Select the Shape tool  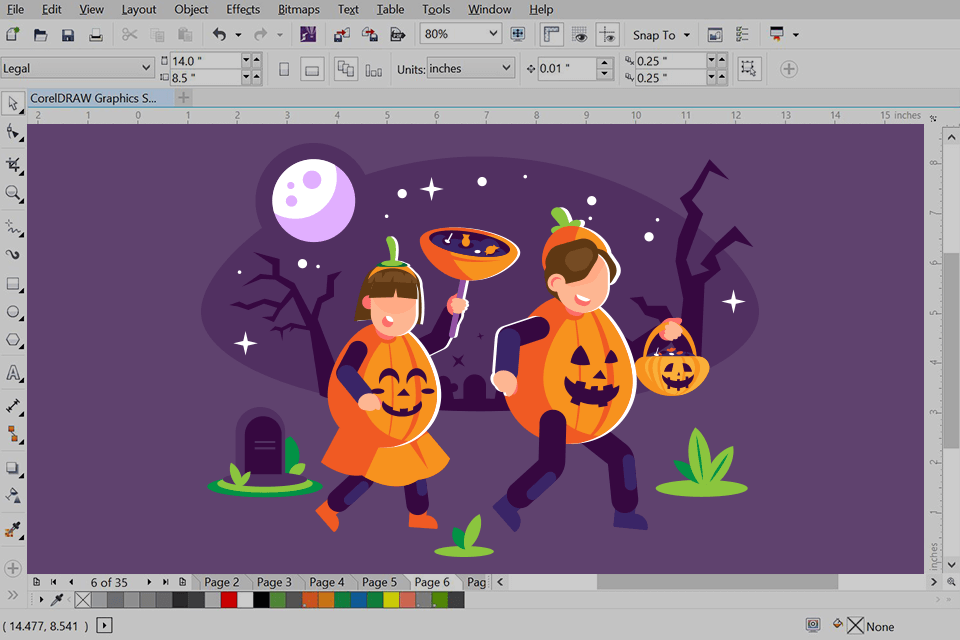tap(13, 133)
